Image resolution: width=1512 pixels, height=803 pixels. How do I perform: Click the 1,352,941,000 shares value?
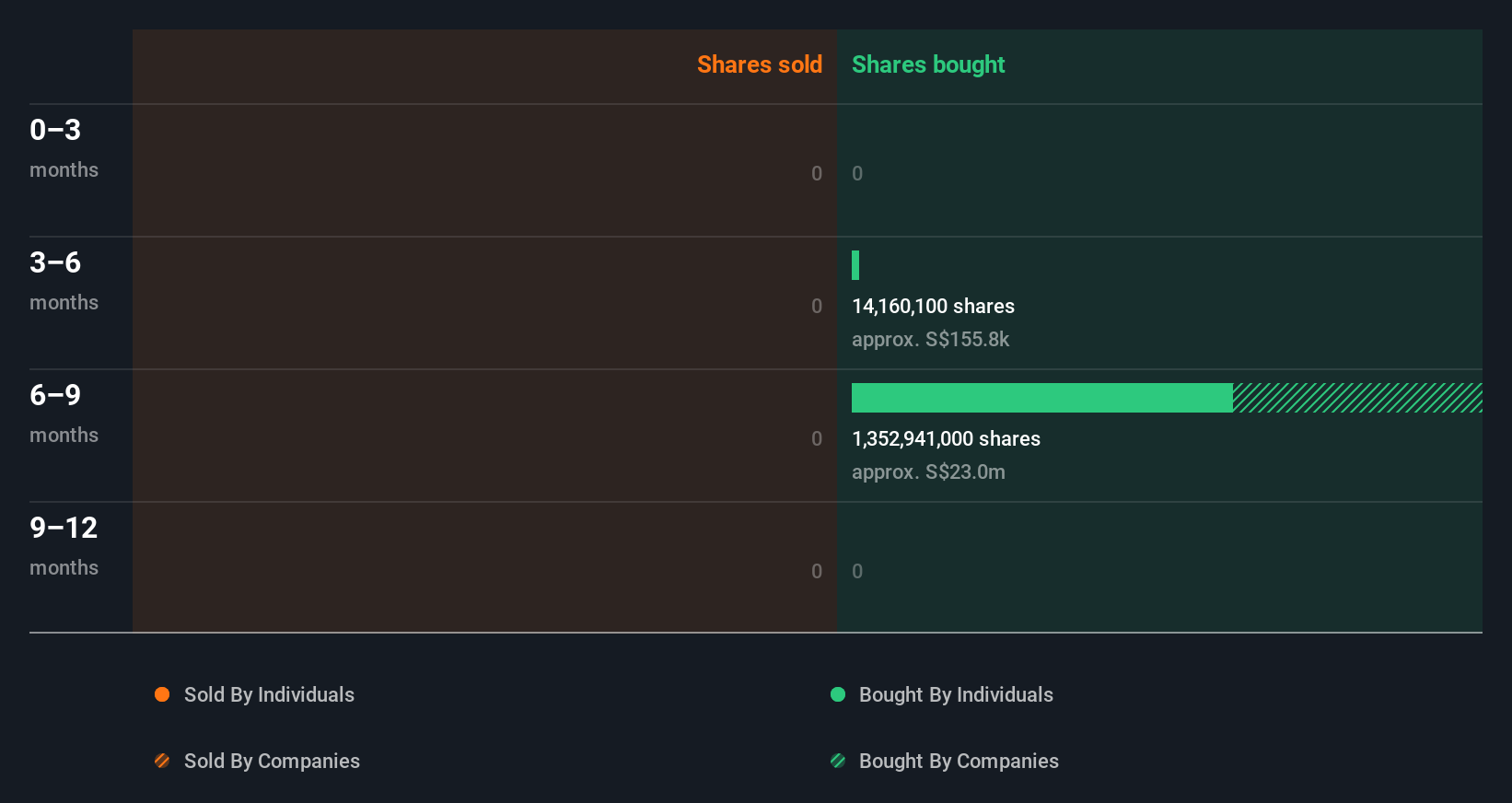coord(946,438)
